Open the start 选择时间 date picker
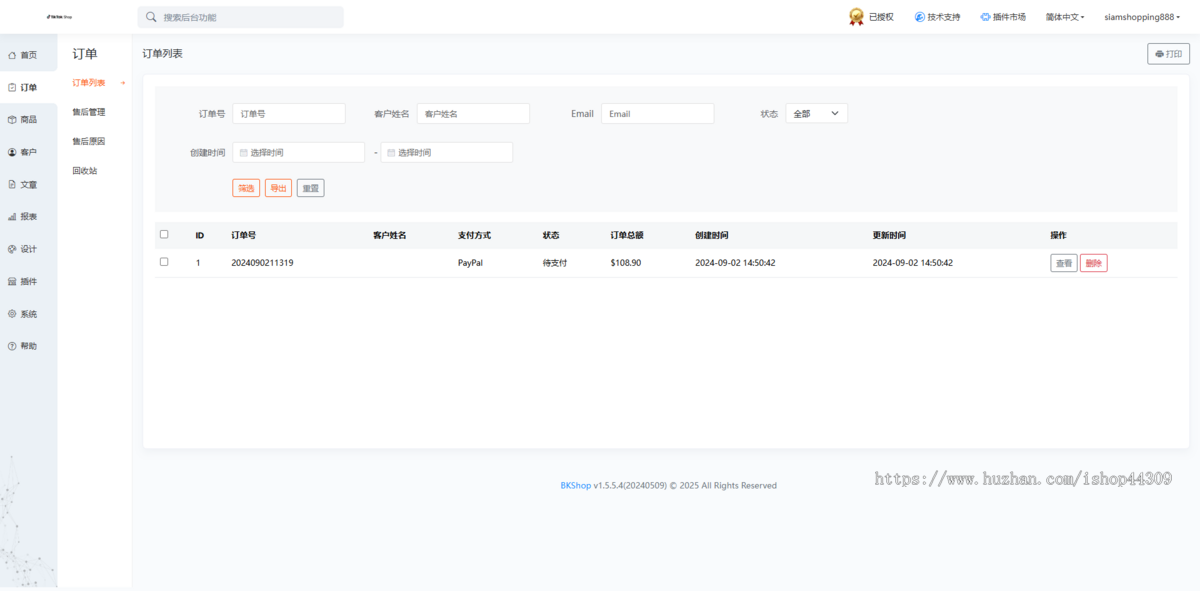This screenshot has width=1200, height=591. click(x=298, y=152)
